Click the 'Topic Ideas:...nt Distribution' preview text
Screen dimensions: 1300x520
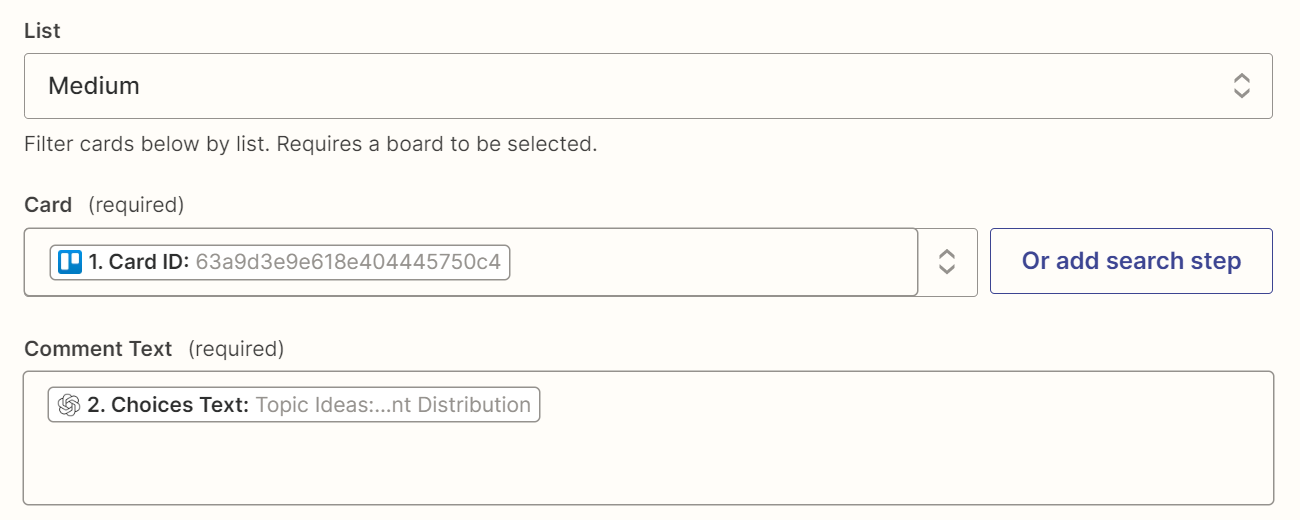click(393, 405)
